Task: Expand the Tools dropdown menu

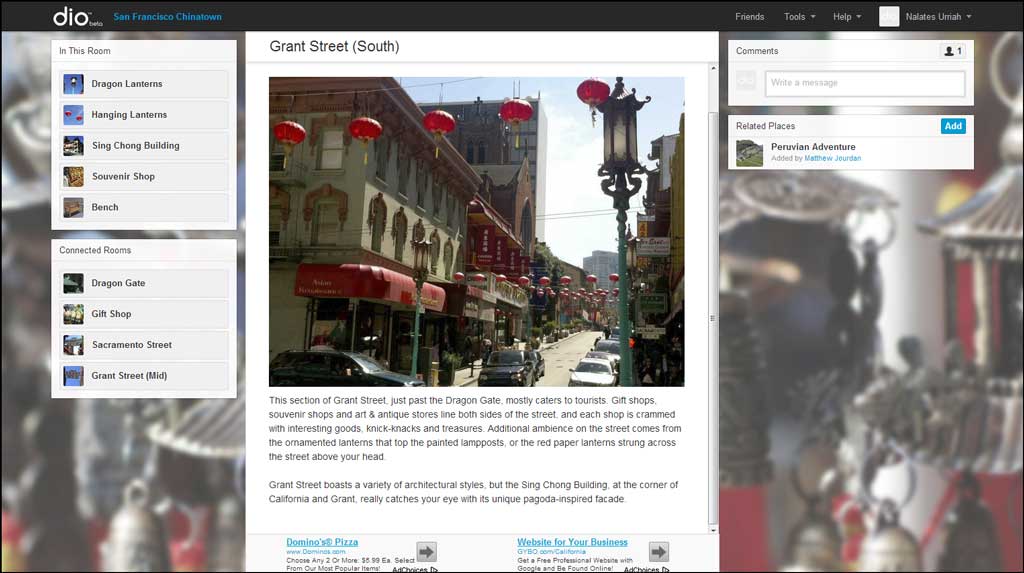Action: 799,16
